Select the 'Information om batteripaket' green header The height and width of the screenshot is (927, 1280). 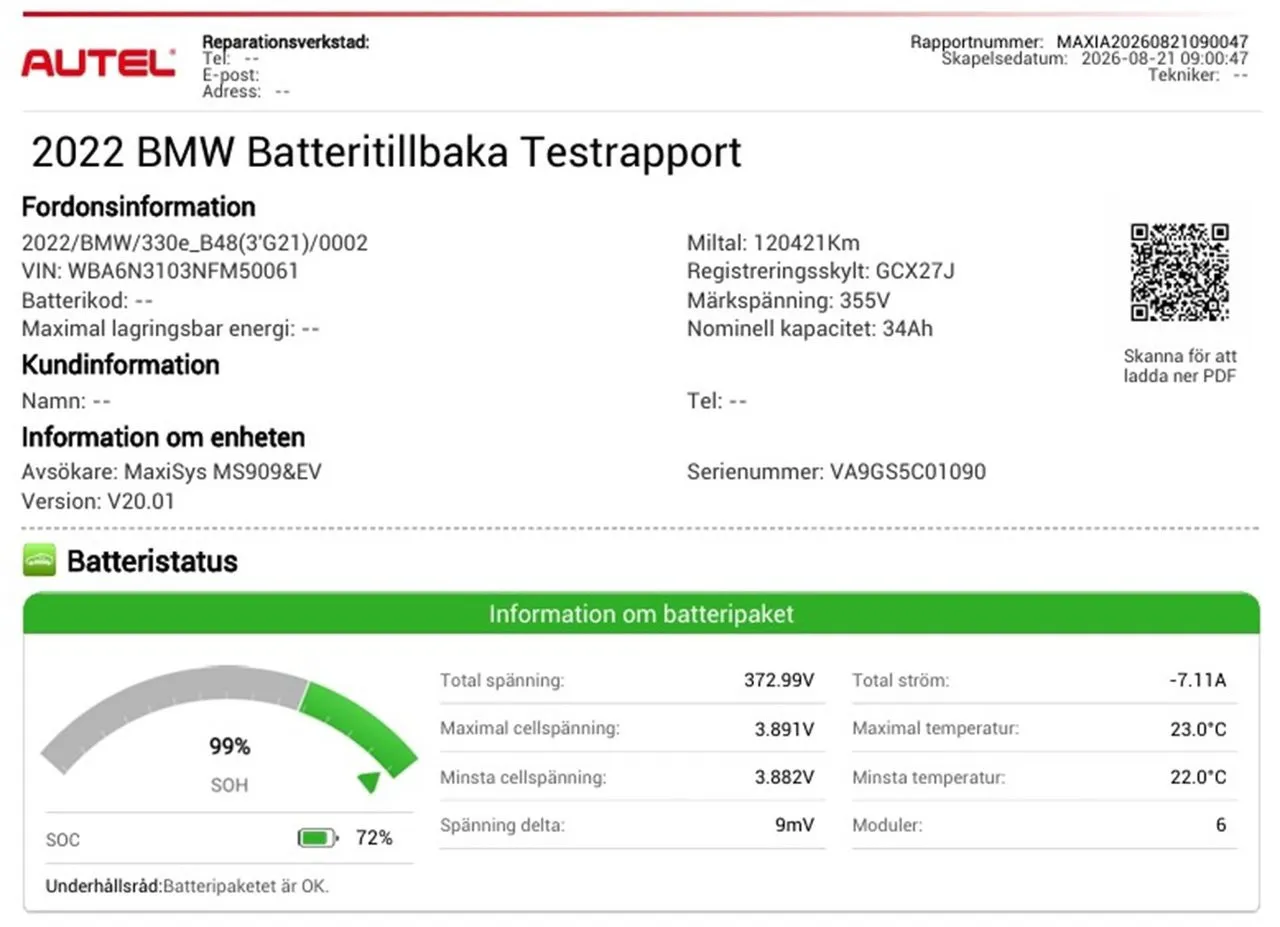[x=641, y=613]
